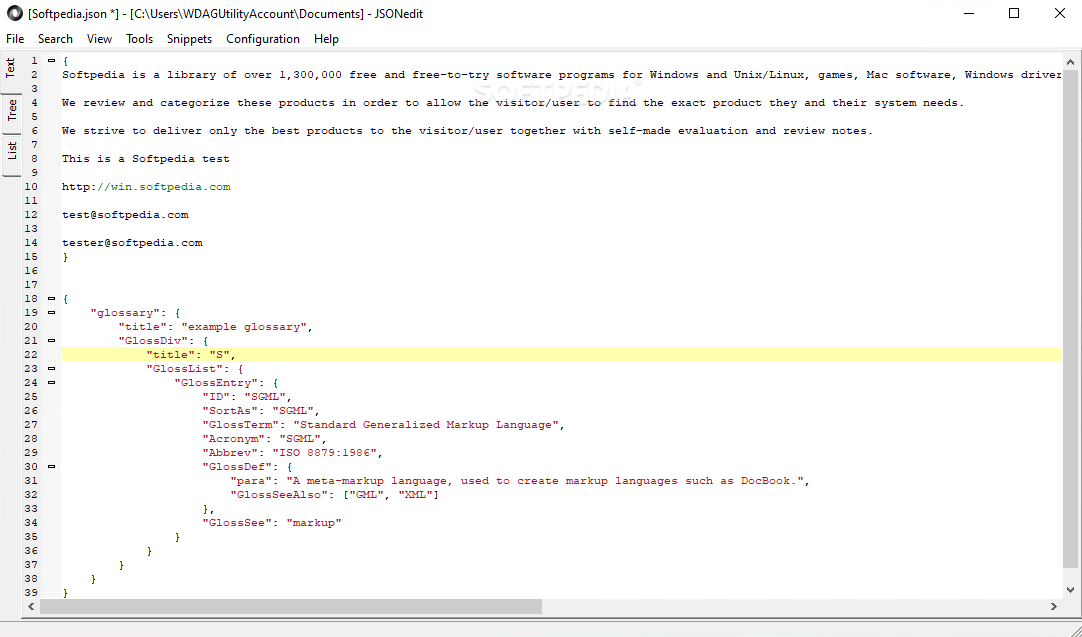The image size is (1082, 637).
Task: Click the horizontal scrollbar right arrow
Action: coord(1054,606)
